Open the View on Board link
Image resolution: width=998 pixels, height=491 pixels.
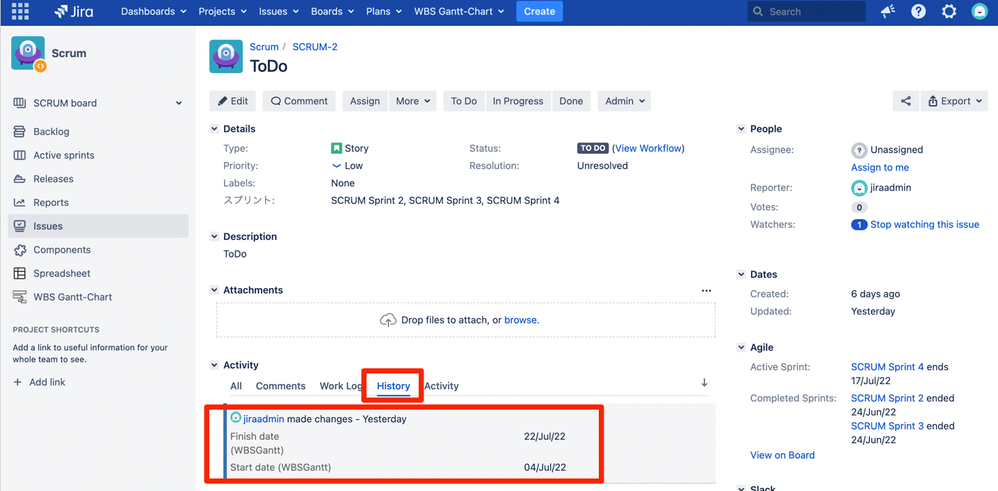(782, 455)
